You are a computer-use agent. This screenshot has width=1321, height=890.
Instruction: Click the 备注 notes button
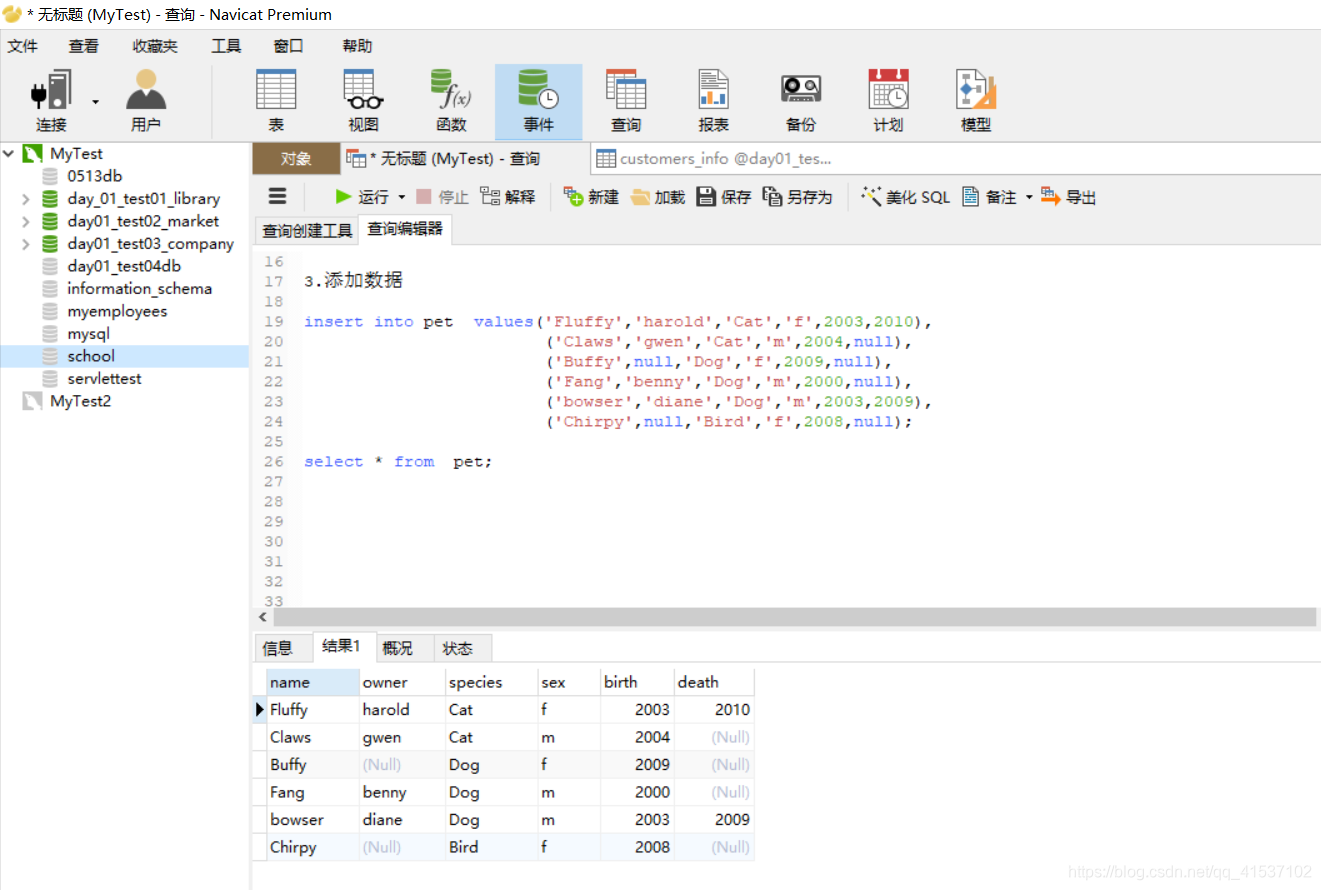(990, 197)
